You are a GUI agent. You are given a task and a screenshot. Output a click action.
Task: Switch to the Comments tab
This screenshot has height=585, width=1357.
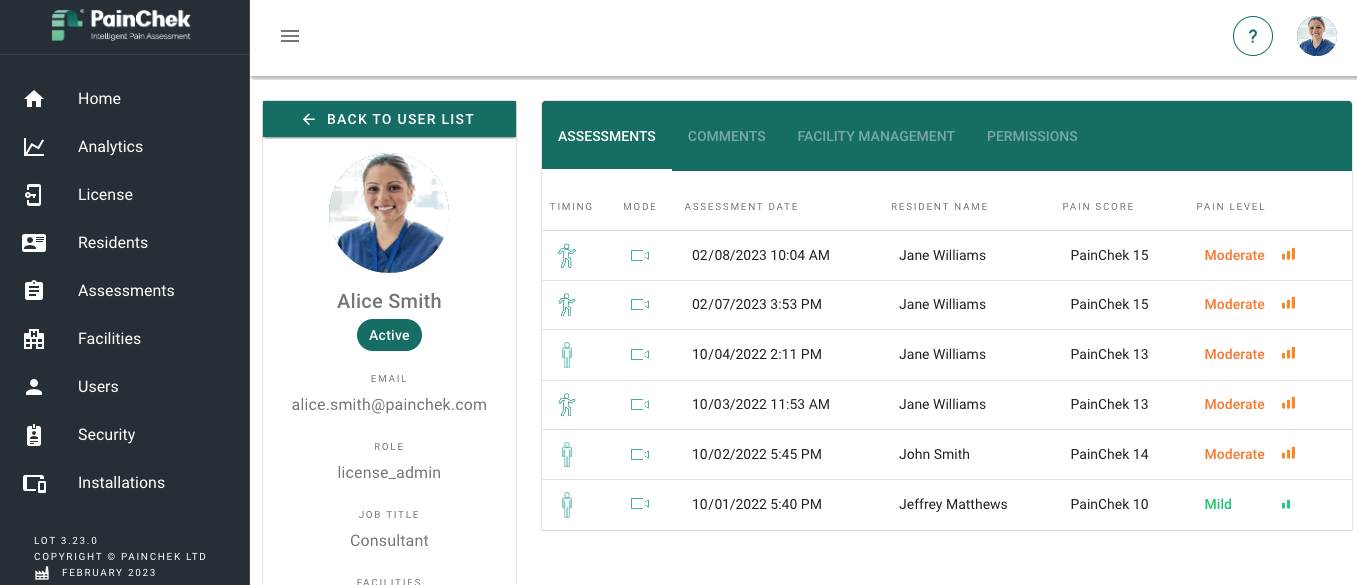727,136
